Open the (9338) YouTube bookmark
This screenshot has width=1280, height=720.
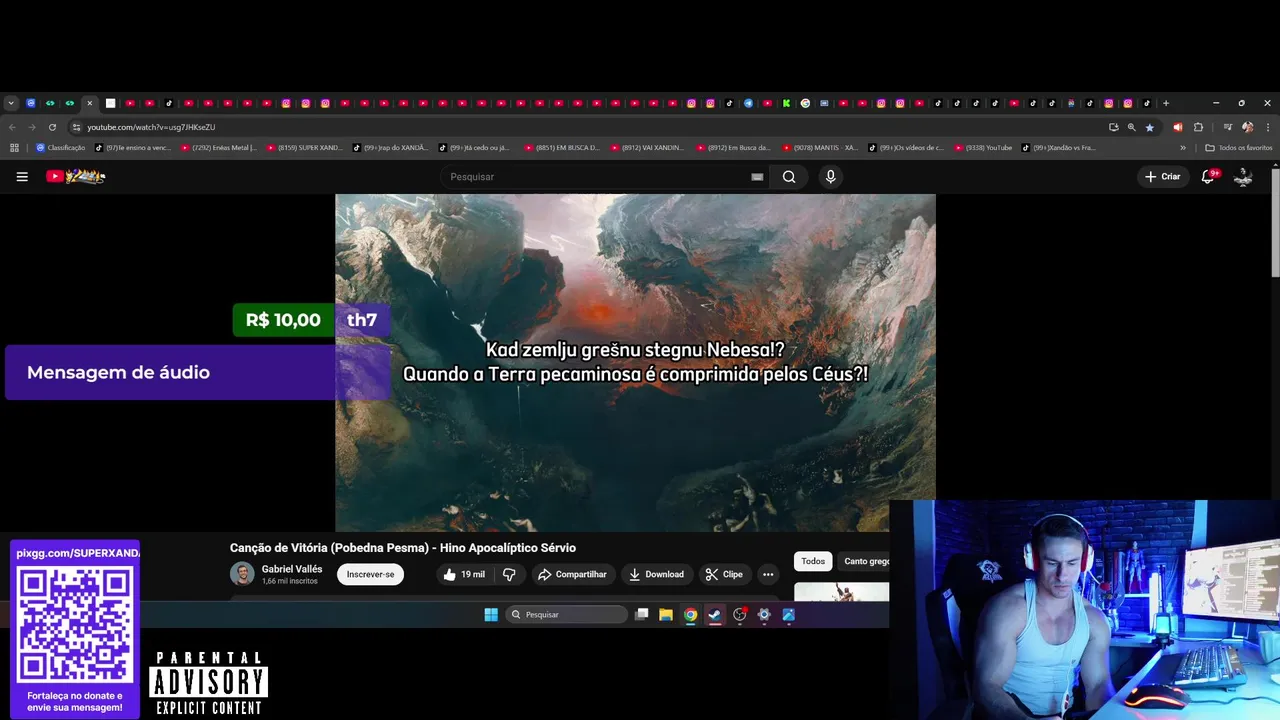click(983, 148)
